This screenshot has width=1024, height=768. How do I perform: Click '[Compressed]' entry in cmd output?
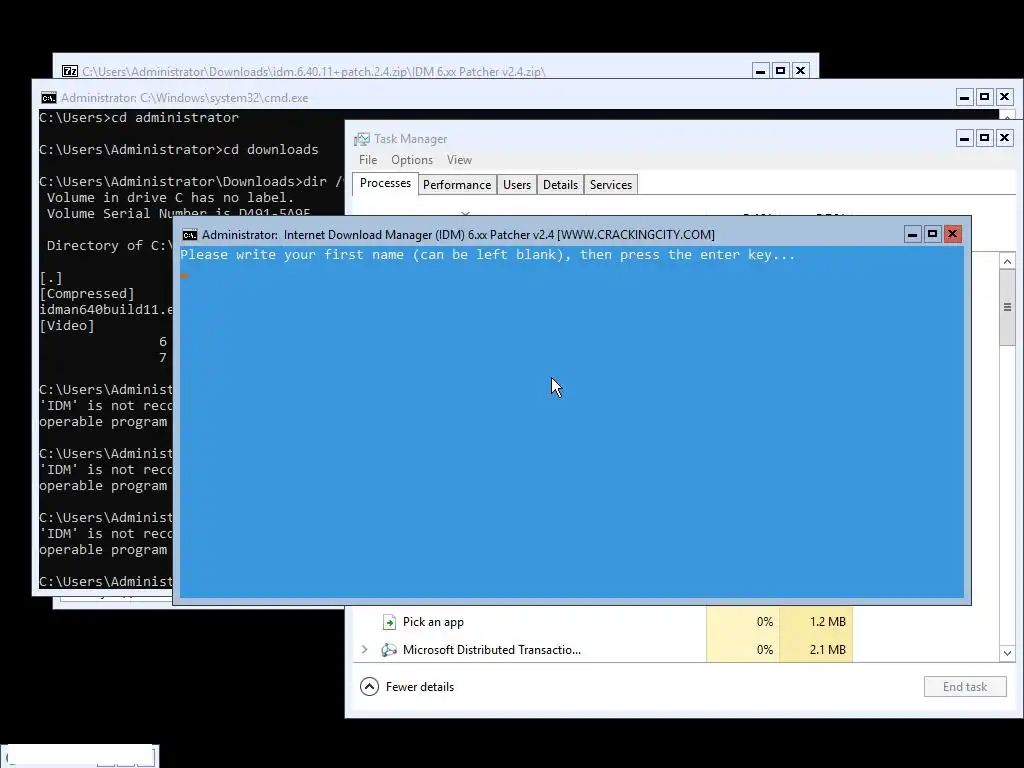(87, 294)
